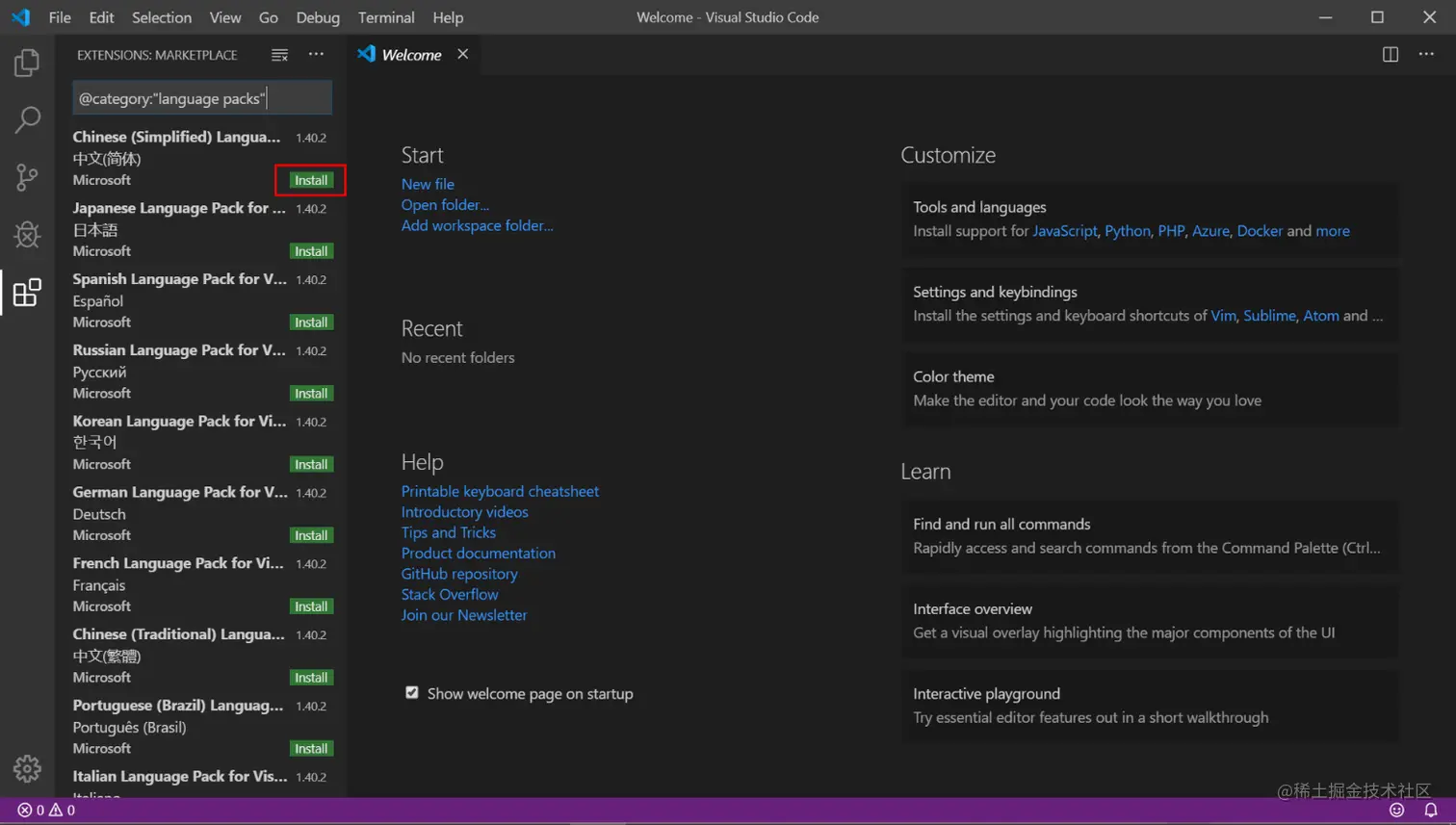Select the Extensions view icon
The height and width of the screenshot is (825, 1456).
click(x=27, y=293)
